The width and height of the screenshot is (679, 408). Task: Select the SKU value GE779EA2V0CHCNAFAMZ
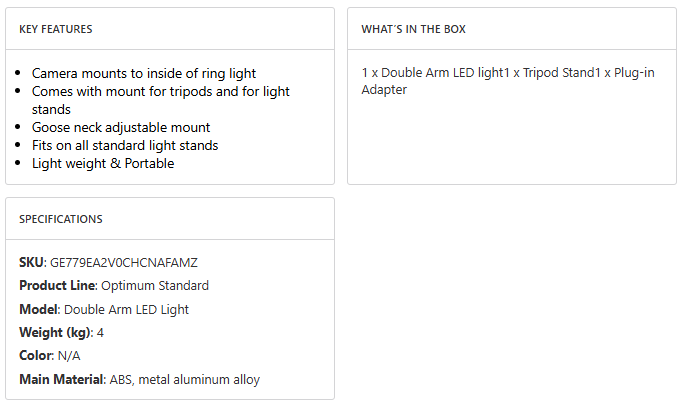[124, 262]
